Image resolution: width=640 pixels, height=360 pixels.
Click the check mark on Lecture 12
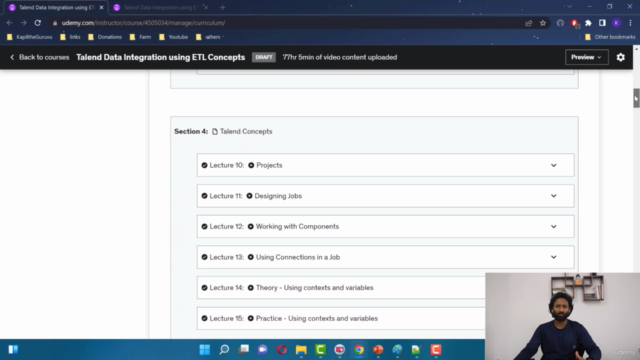click(204, 227)
